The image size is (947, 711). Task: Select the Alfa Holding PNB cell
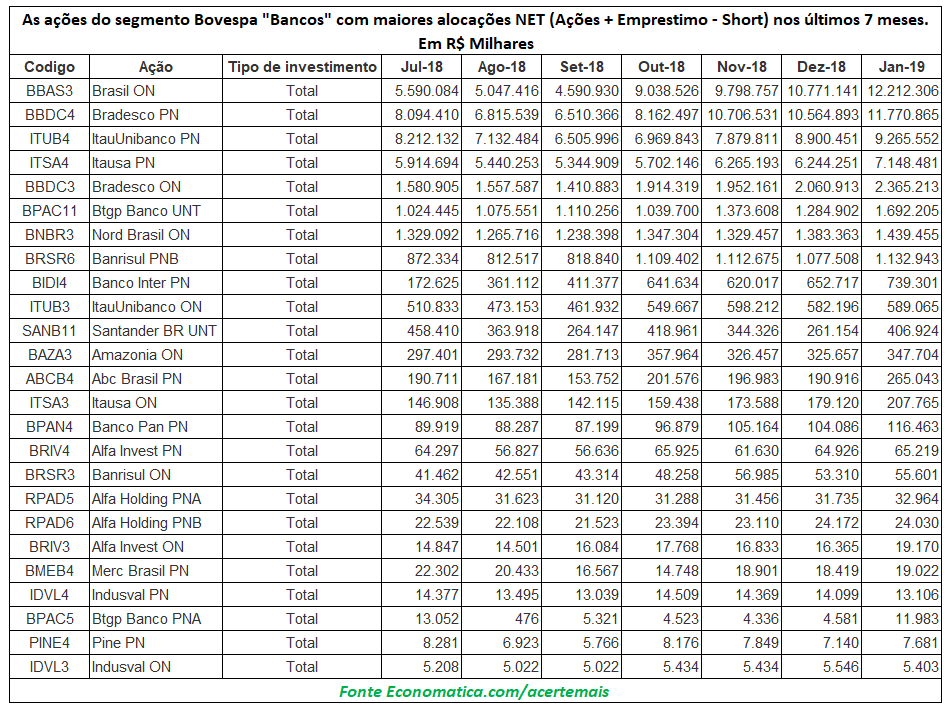[x=156, y=523]
